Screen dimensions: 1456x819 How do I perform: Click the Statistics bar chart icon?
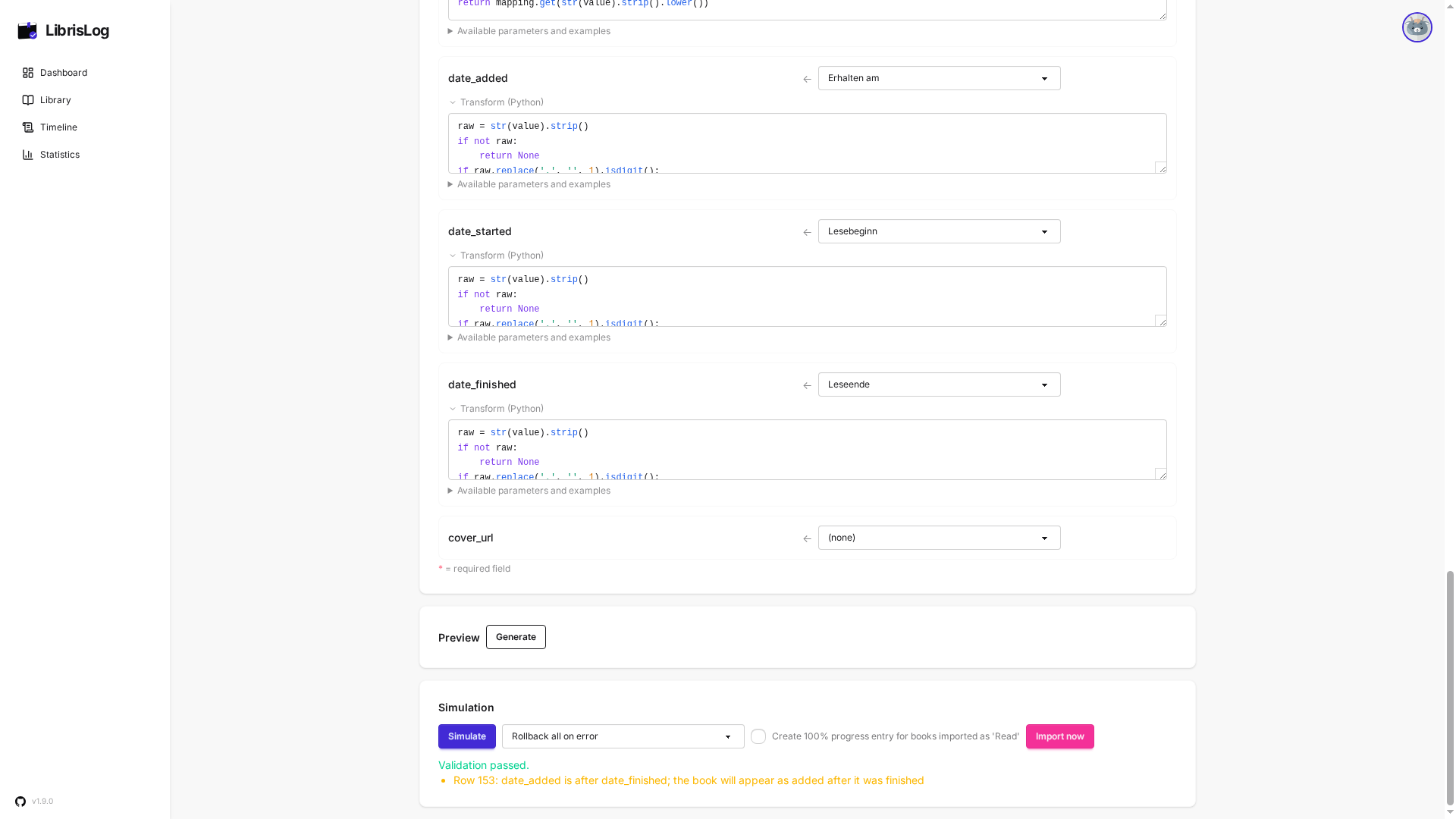click(x=28, y=155)
